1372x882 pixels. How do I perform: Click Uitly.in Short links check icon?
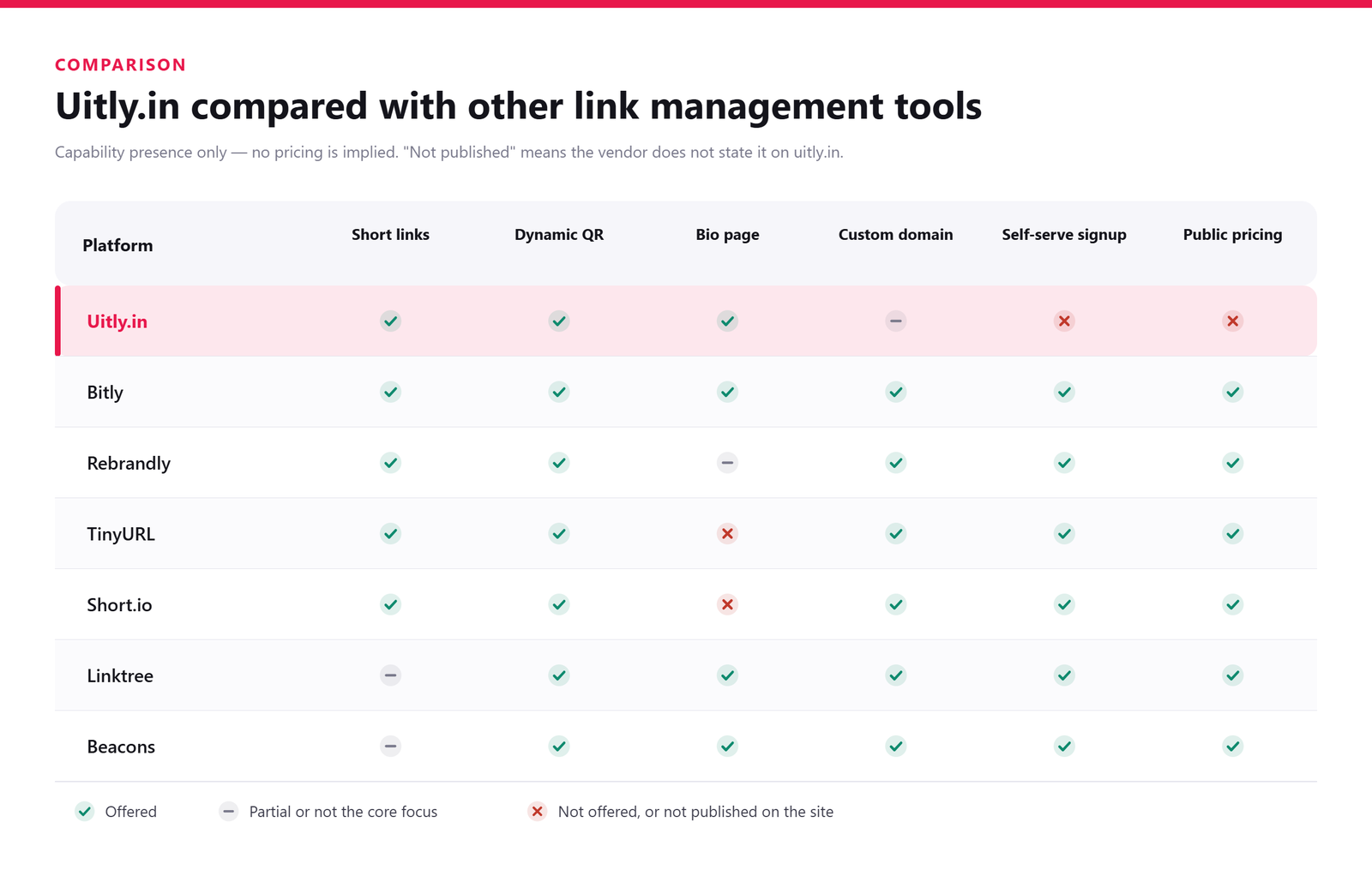coord(390,321)
